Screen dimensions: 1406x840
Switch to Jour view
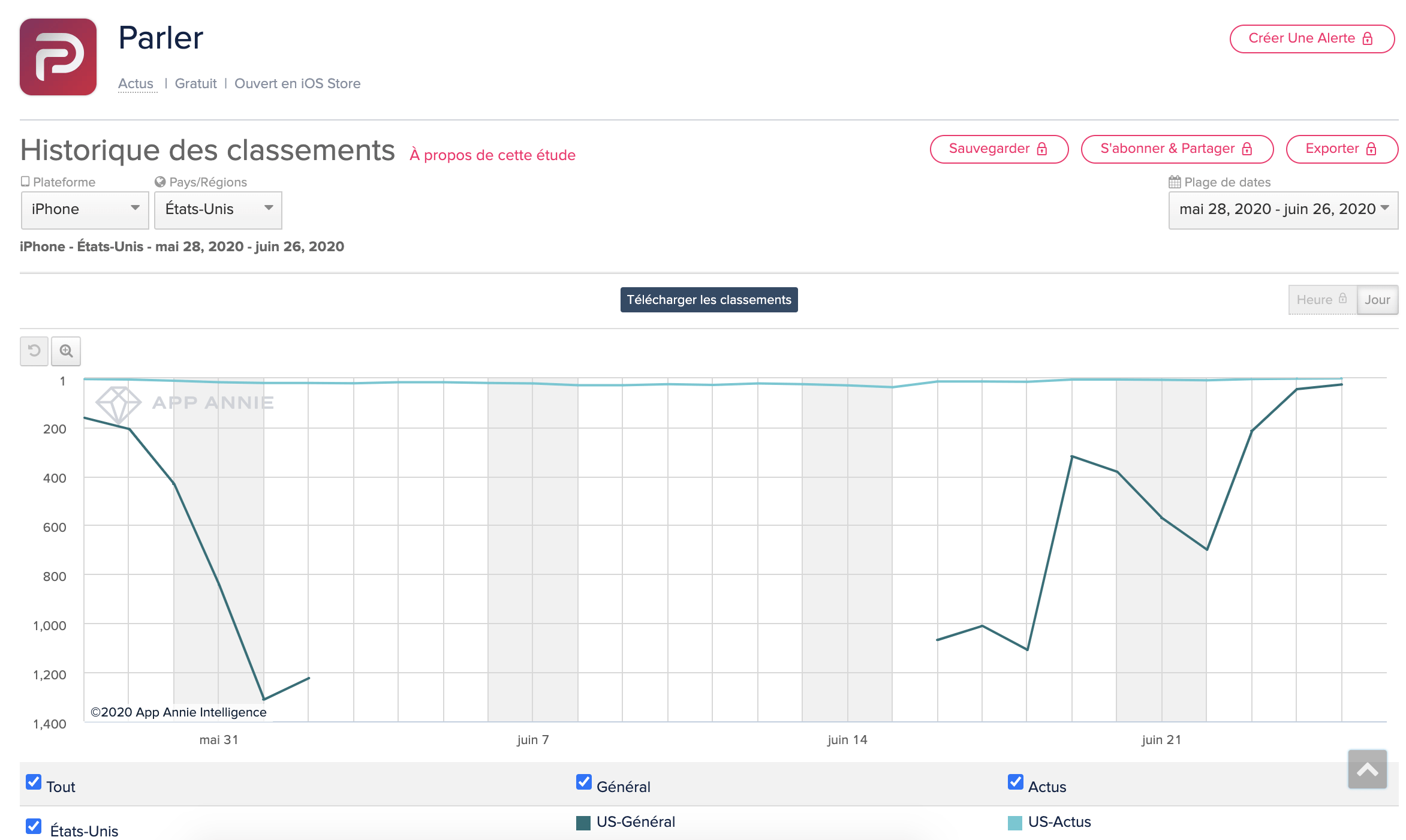(1377, 300)
